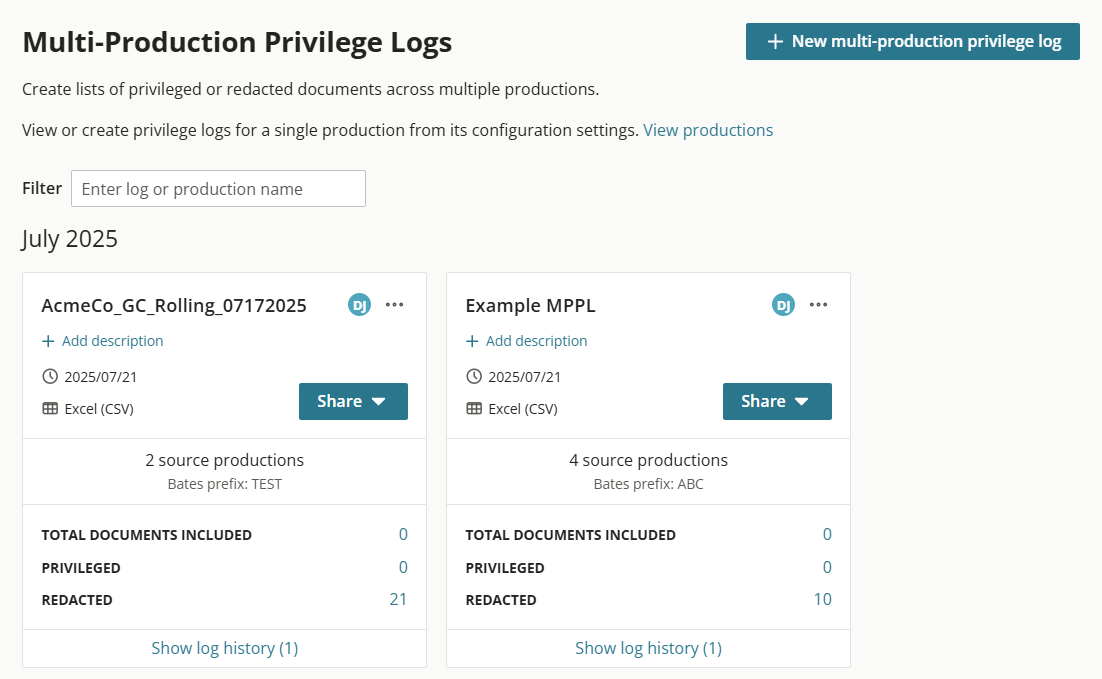Click DJ avatar on Example MPPL card
This screenshot has height=679, width=1102.
(x=783, y=305)
